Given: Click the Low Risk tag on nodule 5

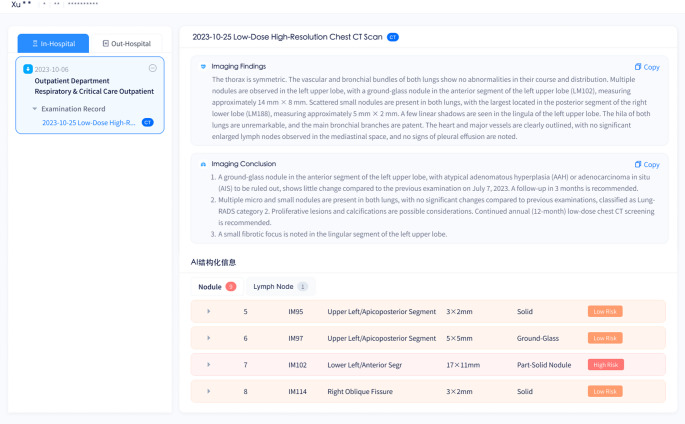Looking at the screenshot, I should [605, 311].
